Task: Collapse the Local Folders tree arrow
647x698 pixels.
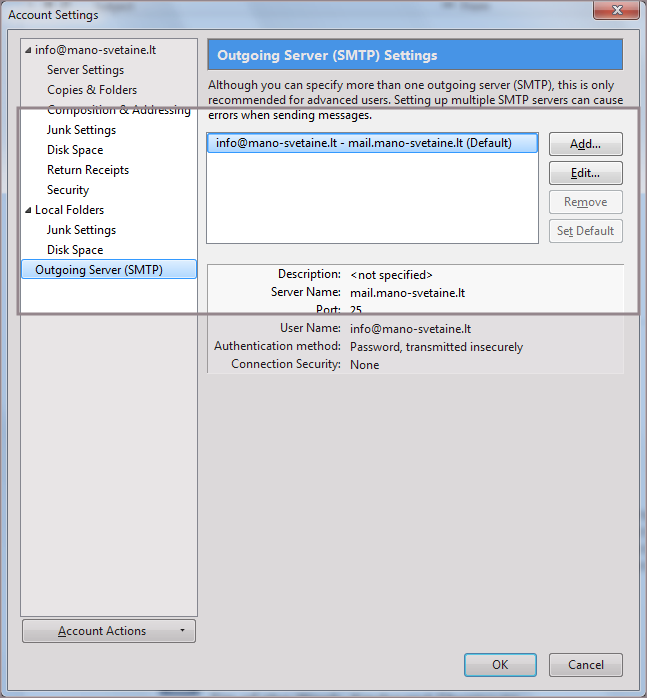Action: pos(28,210)
